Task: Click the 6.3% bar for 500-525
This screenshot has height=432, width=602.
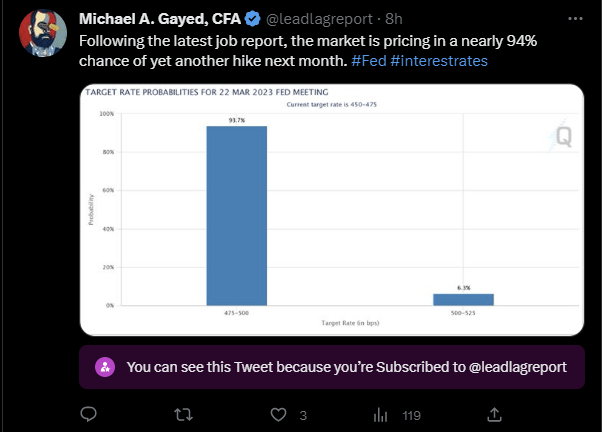Action: pos(463,300)
